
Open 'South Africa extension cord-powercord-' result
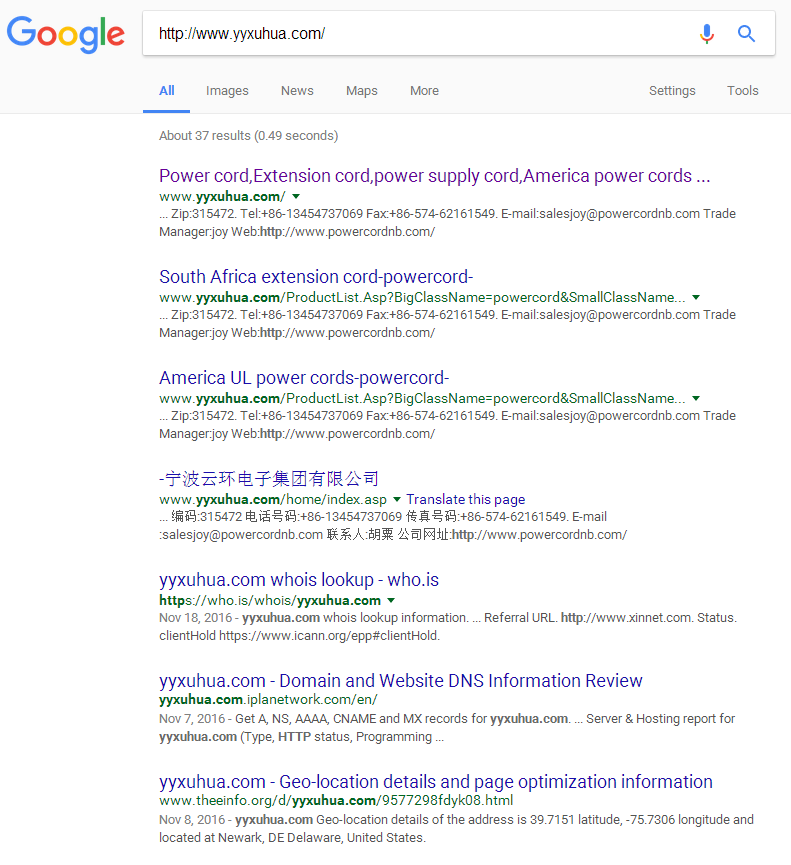pos(316,276)
